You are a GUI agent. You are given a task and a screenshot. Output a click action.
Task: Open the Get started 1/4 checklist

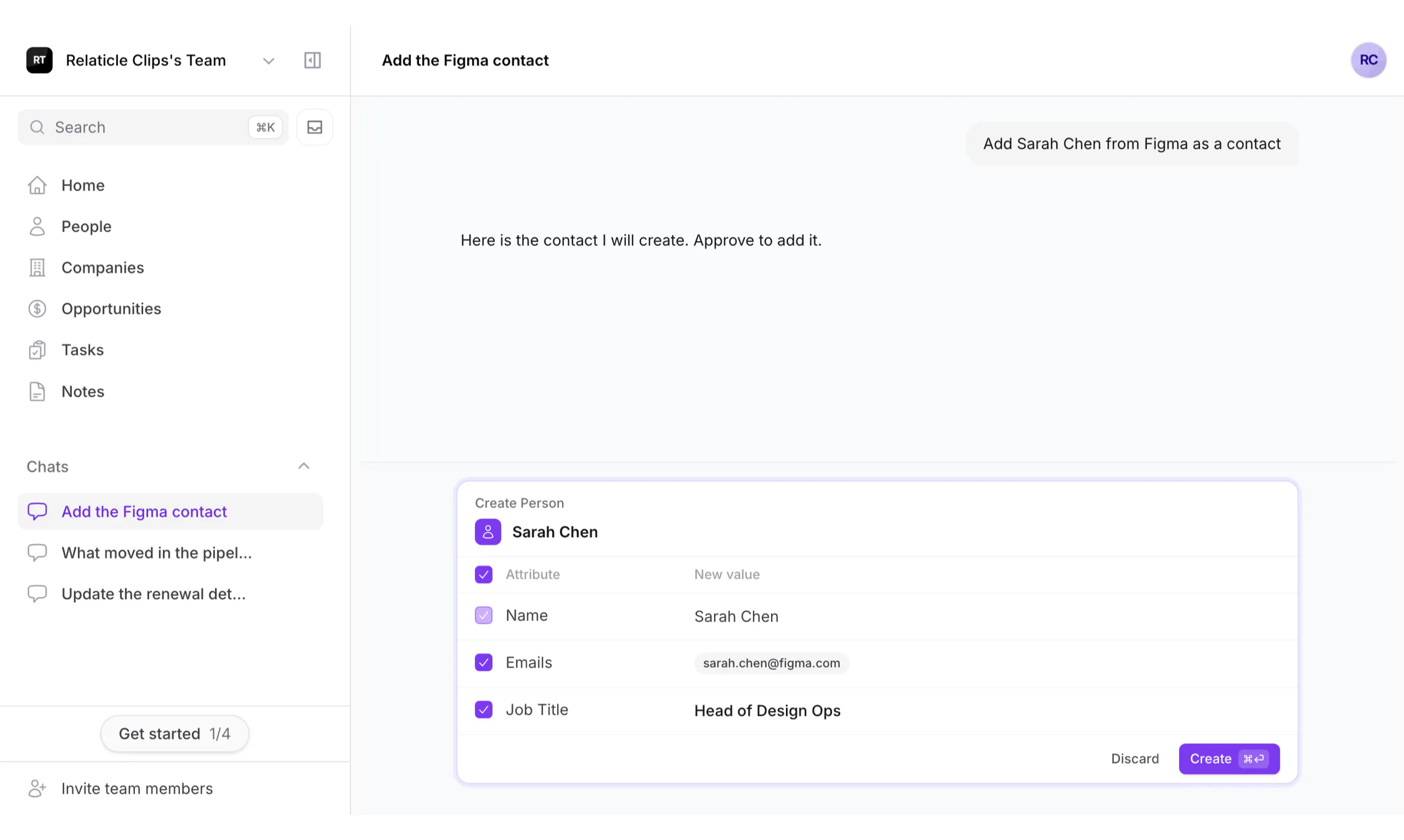174,733
